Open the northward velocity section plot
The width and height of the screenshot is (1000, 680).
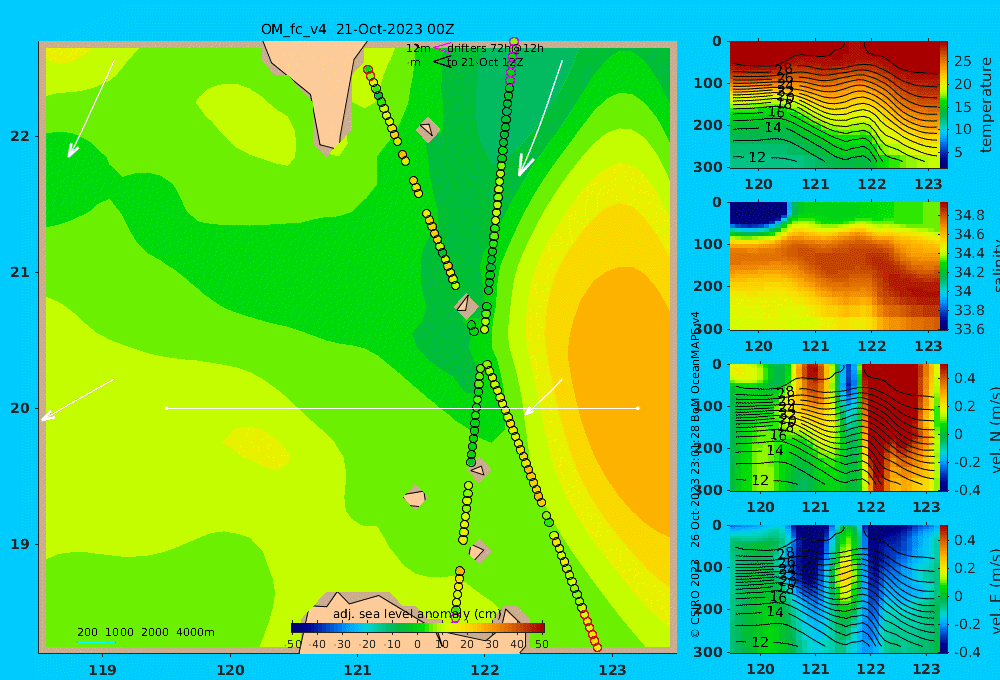click(834, 427)
